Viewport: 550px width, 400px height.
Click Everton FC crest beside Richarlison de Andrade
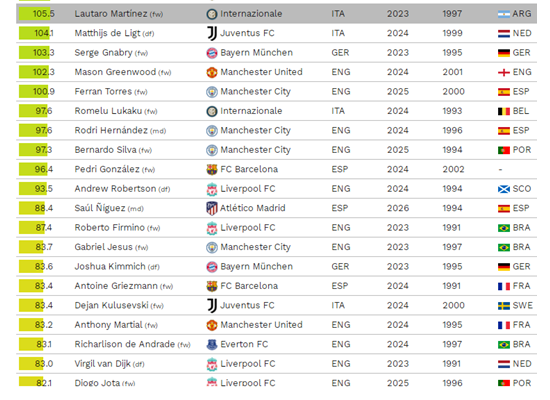tap(212, 345)
